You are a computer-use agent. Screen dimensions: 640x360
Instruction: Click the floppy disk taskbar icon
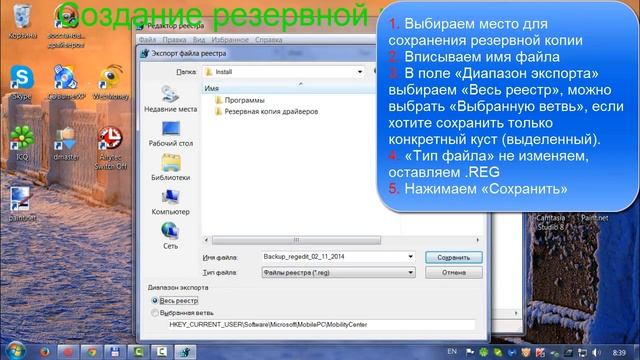pos(115,351)
